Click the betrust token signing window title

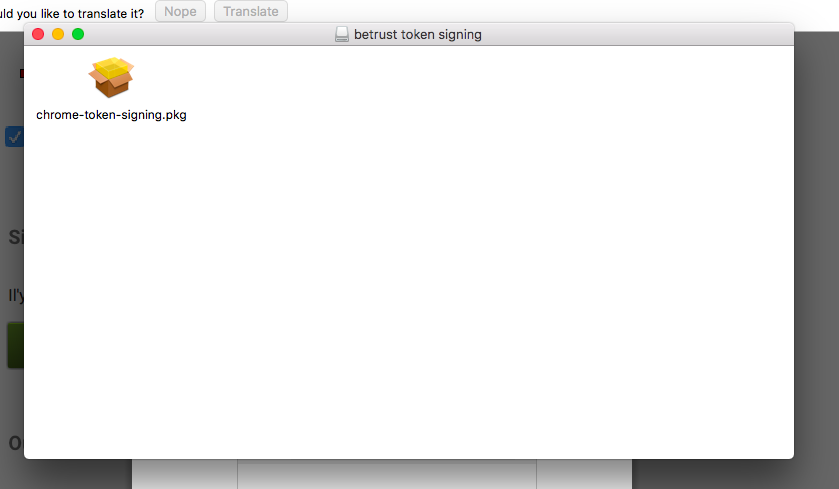(418, 35)
